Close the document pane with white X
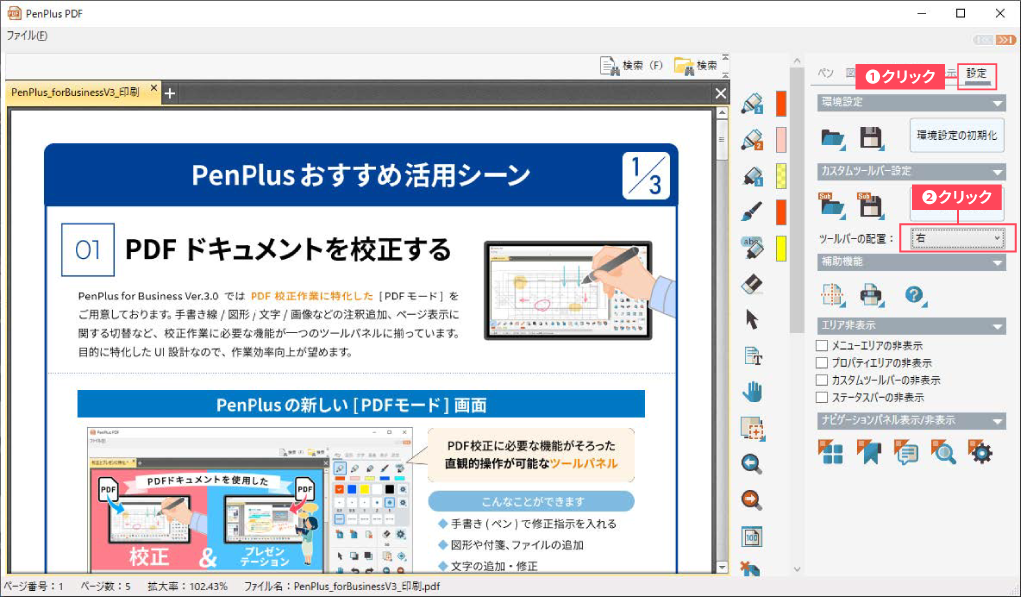The height and width of the screenshot is (597, 1021). pos(720,94)
